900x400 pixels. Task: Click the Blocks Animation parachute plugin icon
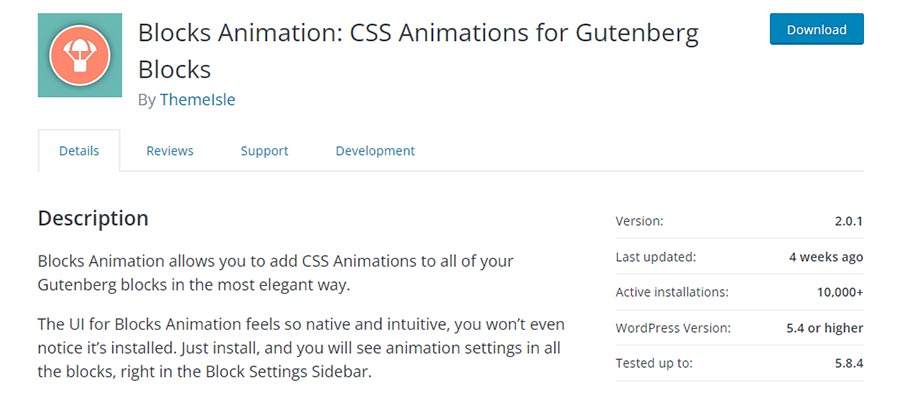pos(79,55)
